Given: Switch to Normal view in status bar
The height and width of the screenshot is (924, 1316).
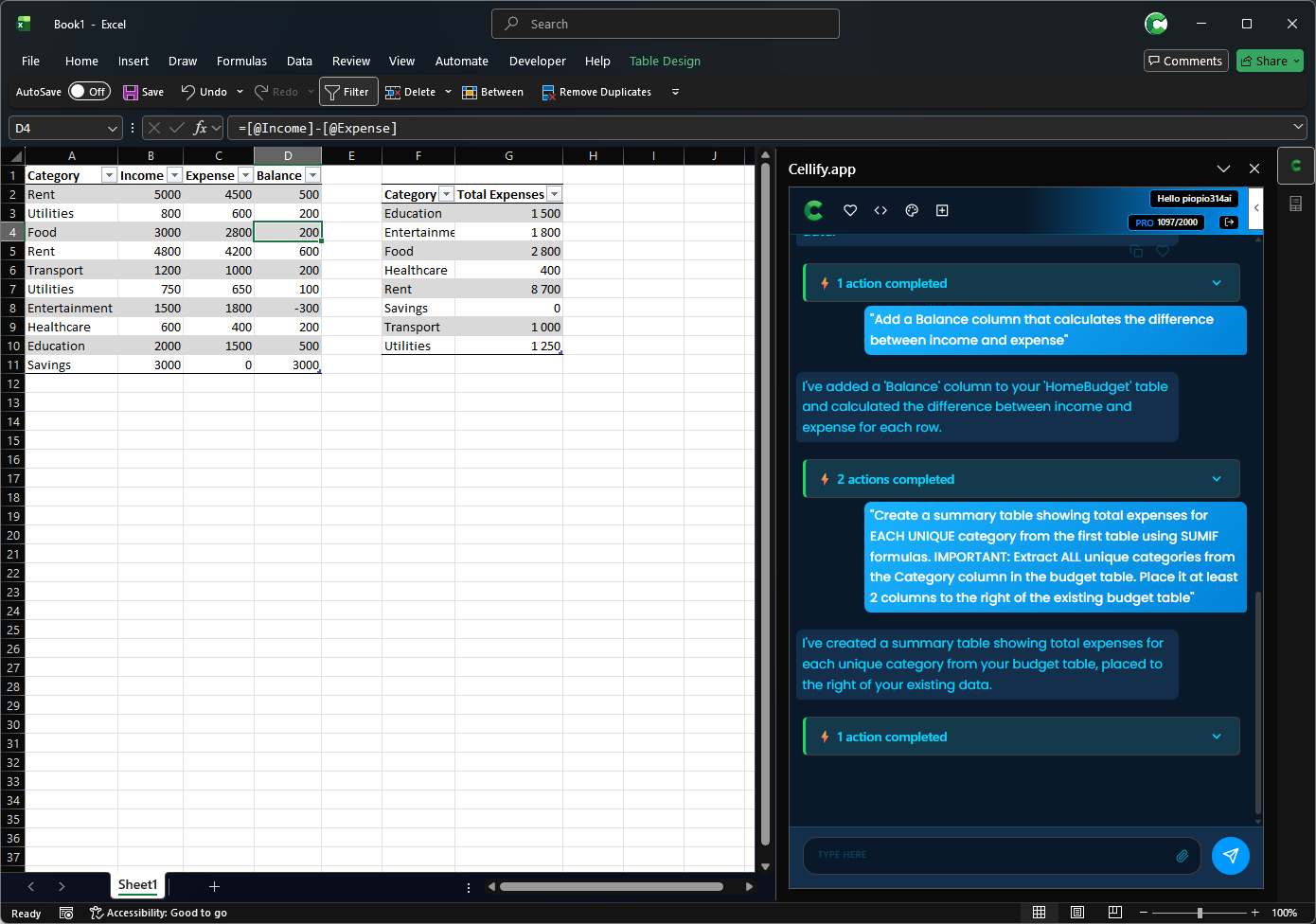Looking at the screenshot, I should click(x=1040, y=913).
